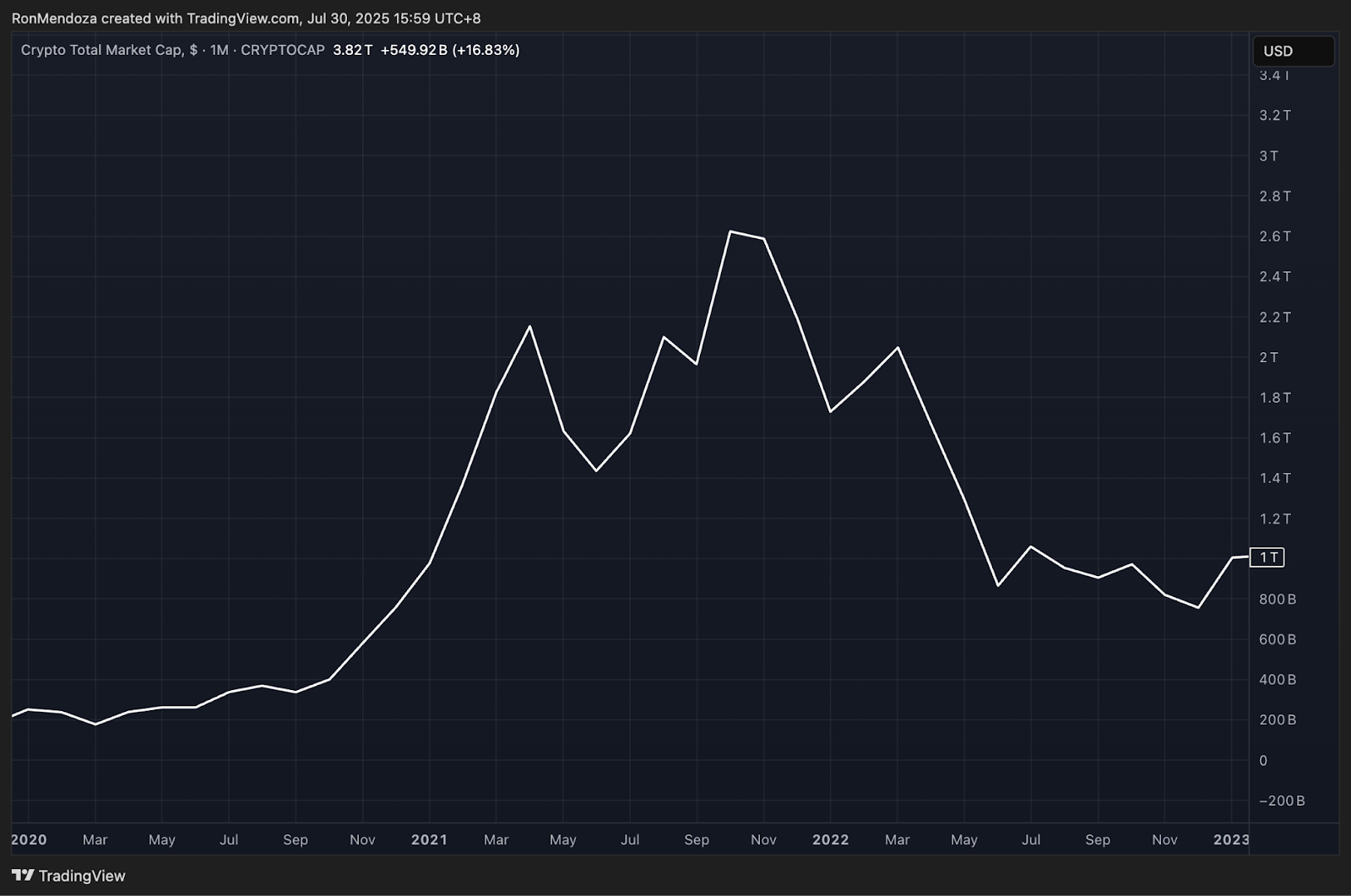Image resolution: width=1351 pixels, height=896 pixels.
Task: Click the 3 T price axis label
Action: coord(1269,155)
